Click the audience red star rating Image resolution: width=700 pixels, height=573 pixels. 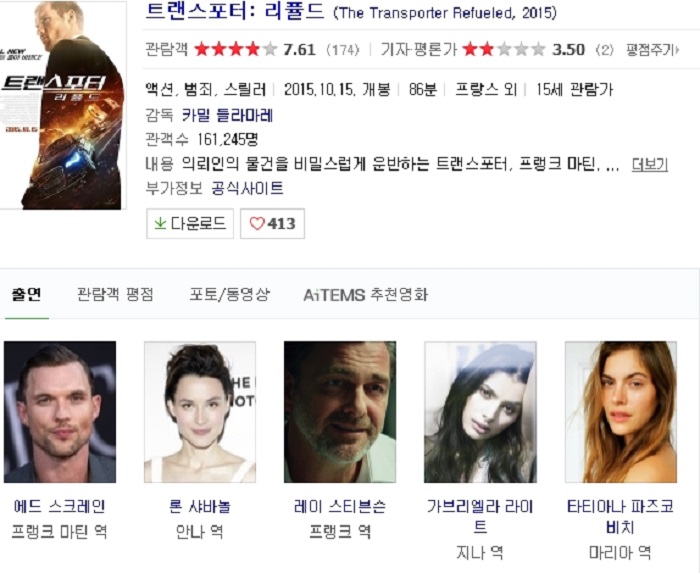tap(236, 49)
